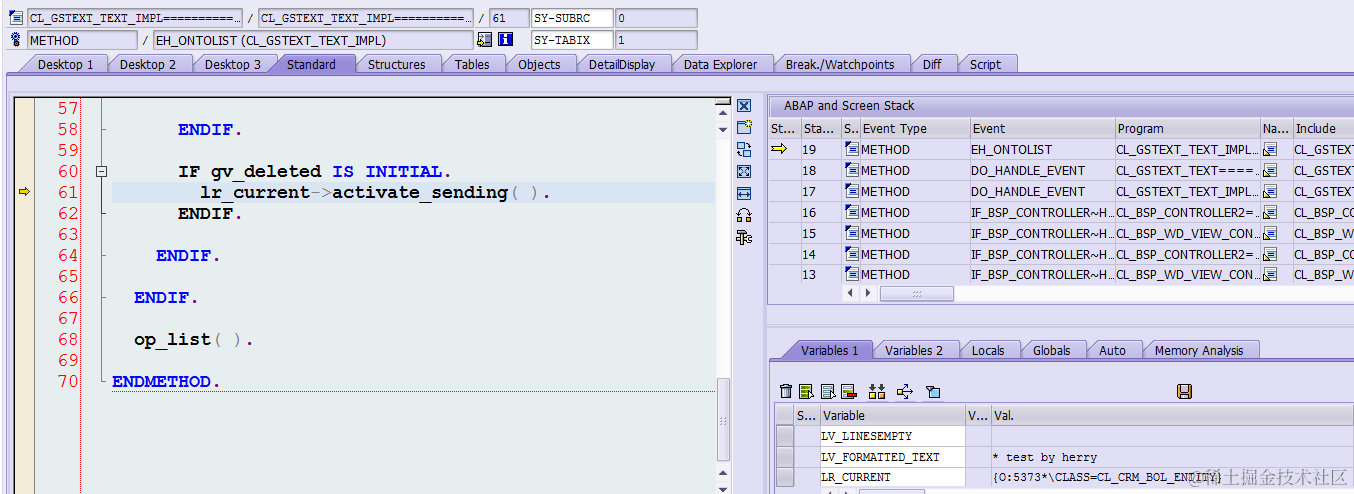Click the save diskette icon in Variables toolbar
Screen dimensions: 1354x494
click(1185, 391)
